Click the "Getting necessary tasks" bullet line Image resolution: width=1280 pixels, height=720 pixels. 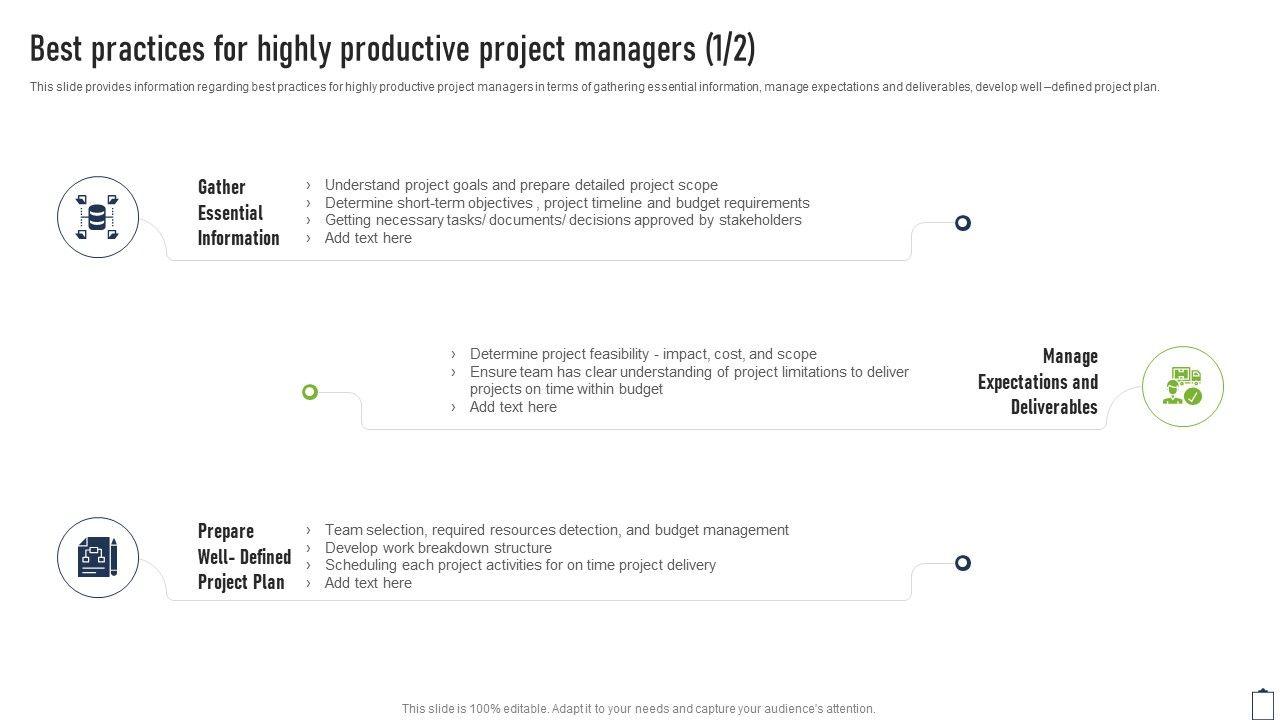point(563,220)
